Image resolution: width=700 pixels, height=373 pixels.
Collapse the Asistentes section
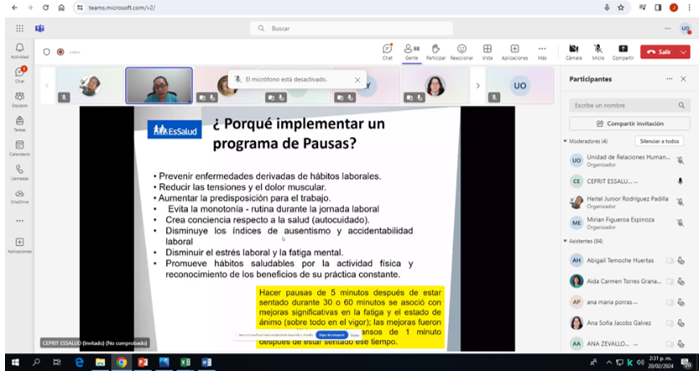pos(565,241)
